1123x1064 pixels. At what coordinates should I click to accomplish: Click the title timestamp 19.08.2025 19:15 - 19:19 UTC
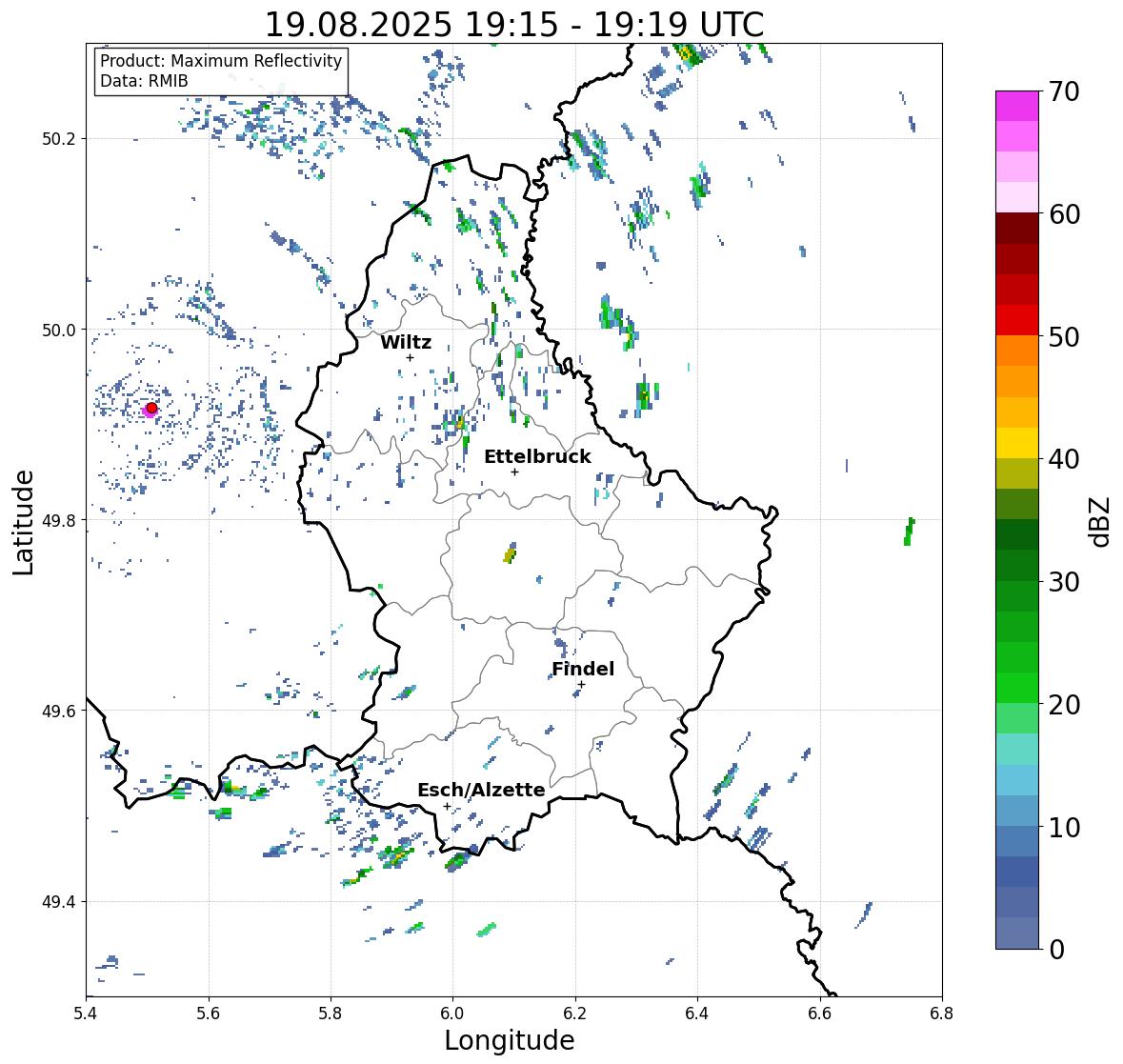(x=514, y=25)
